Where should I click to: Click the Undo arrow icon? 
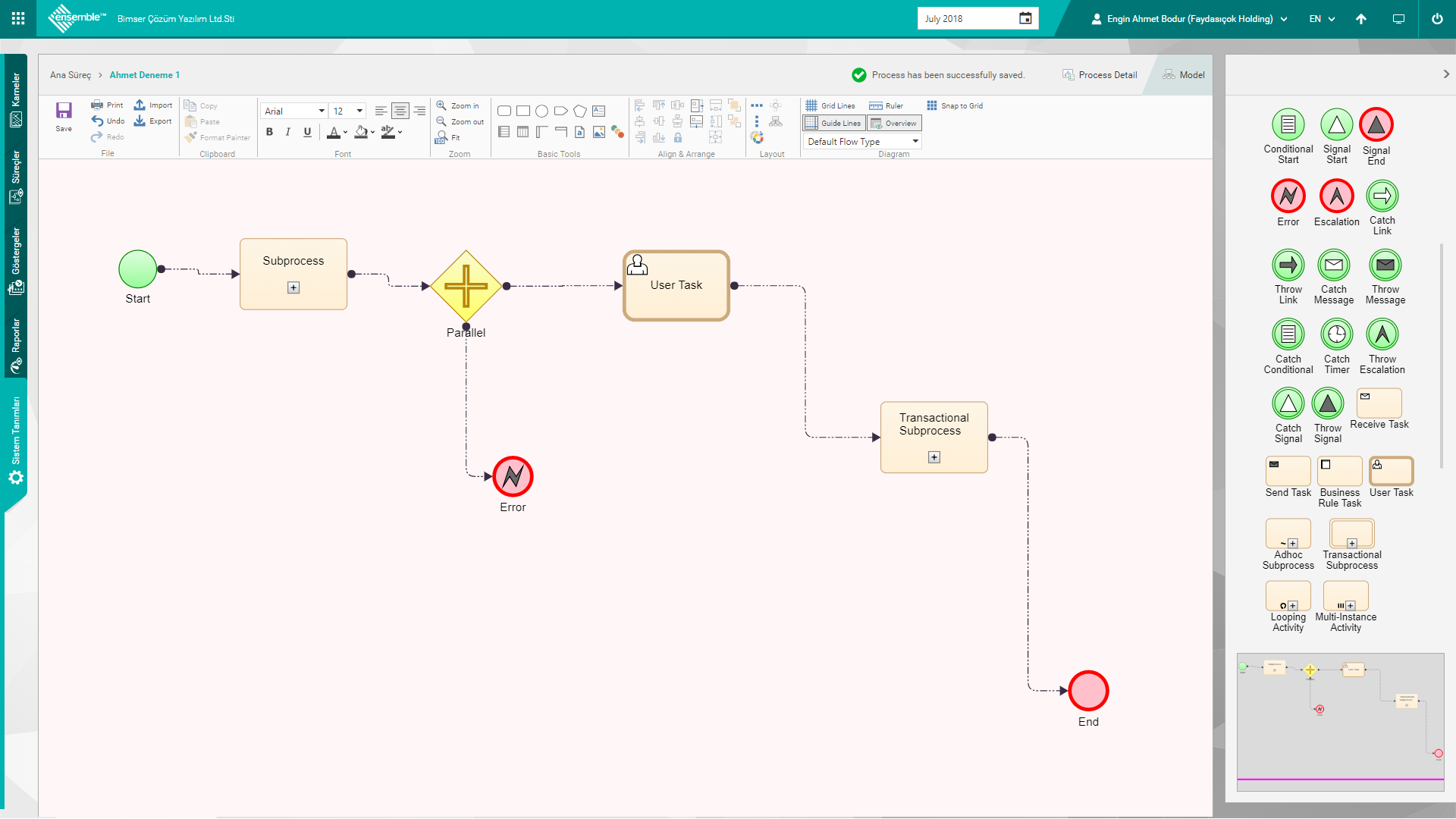(98, 121)
